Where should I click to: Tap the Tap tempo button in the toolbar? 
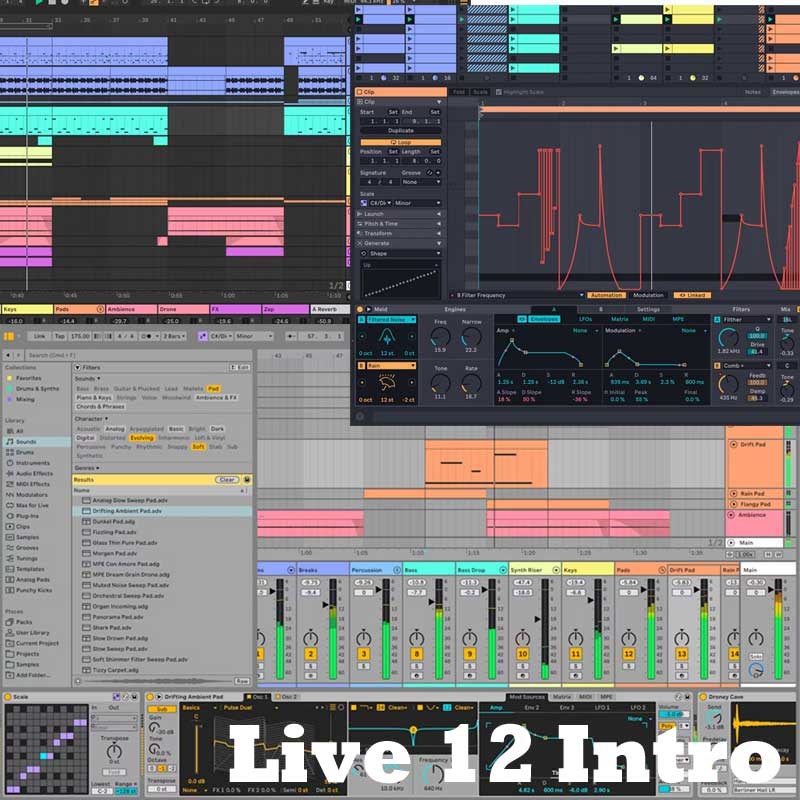(x=58, y=335)
